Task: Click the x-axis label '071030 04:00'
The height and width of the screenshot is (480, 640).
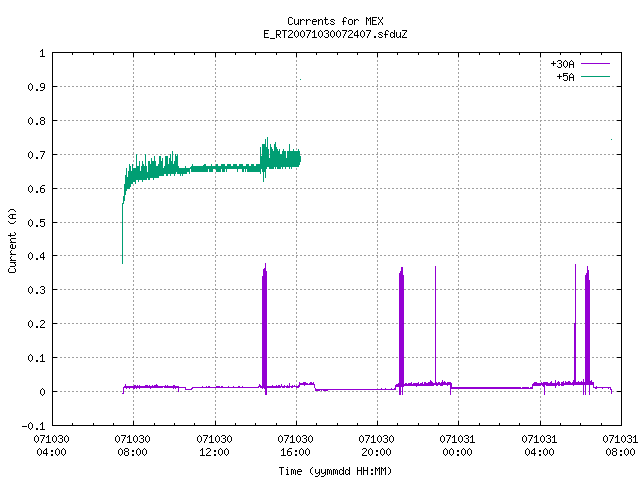Action: 51,446
